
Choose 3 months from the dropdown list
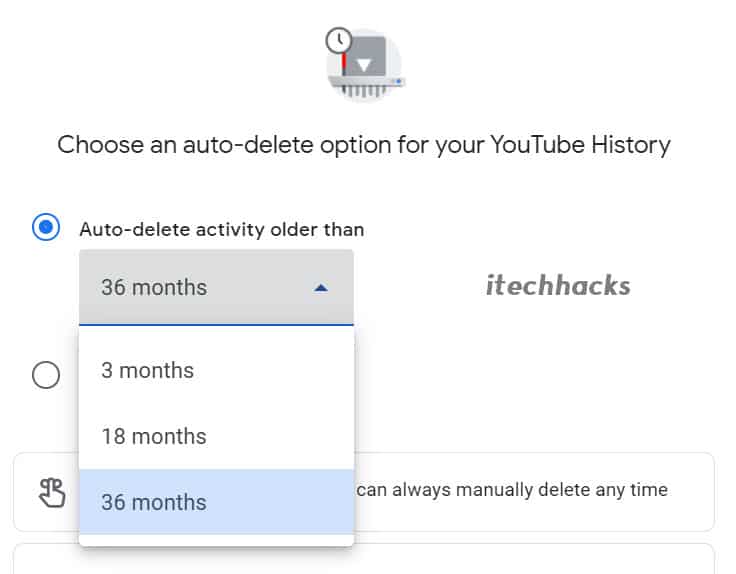click(x=216, y=370)
